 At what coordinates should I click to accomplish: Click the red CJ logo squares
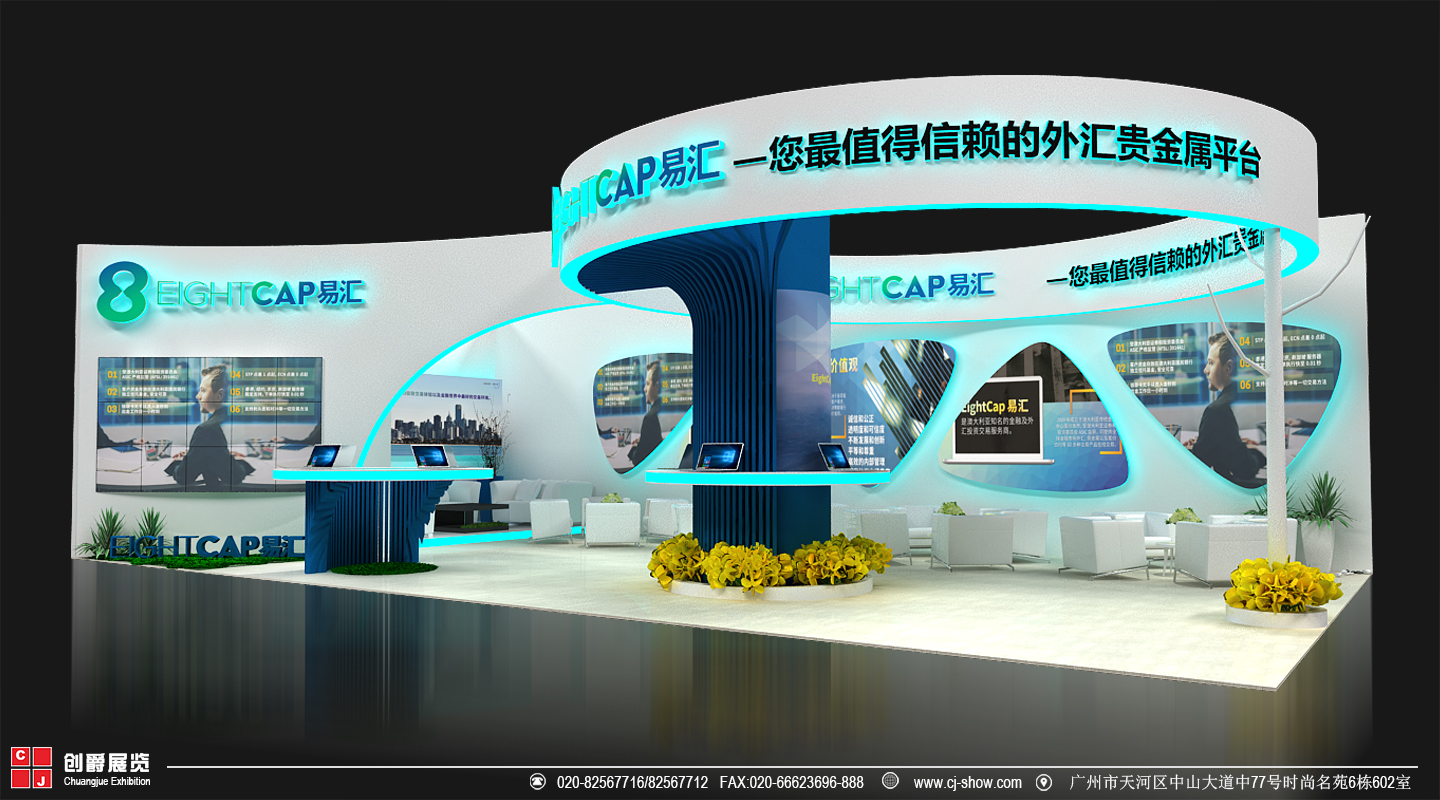pyautogui.click(x=31, y=768)
